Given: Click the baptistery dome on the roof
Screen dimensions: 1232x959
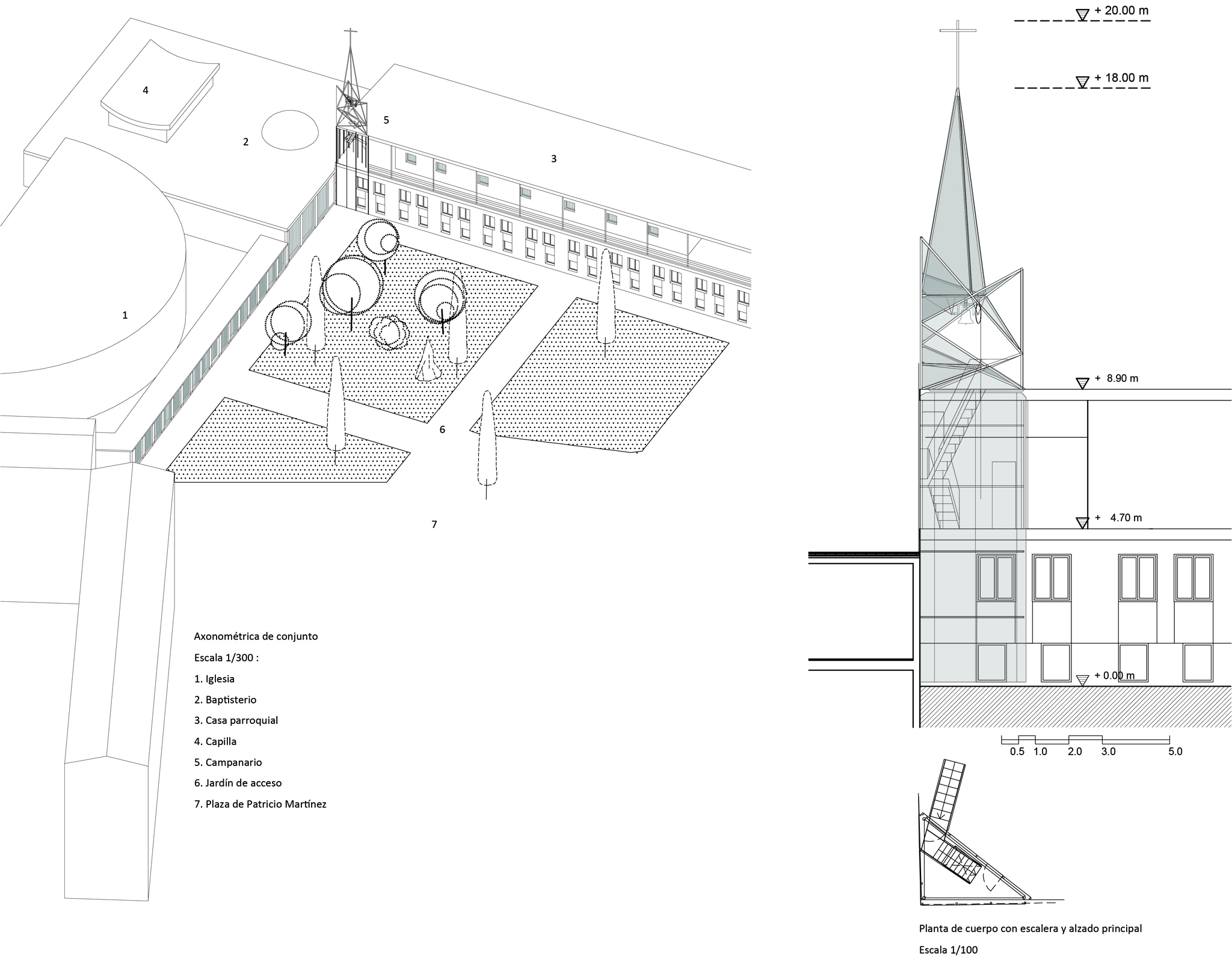Looking at the screenshot, I should pos(291,129).
